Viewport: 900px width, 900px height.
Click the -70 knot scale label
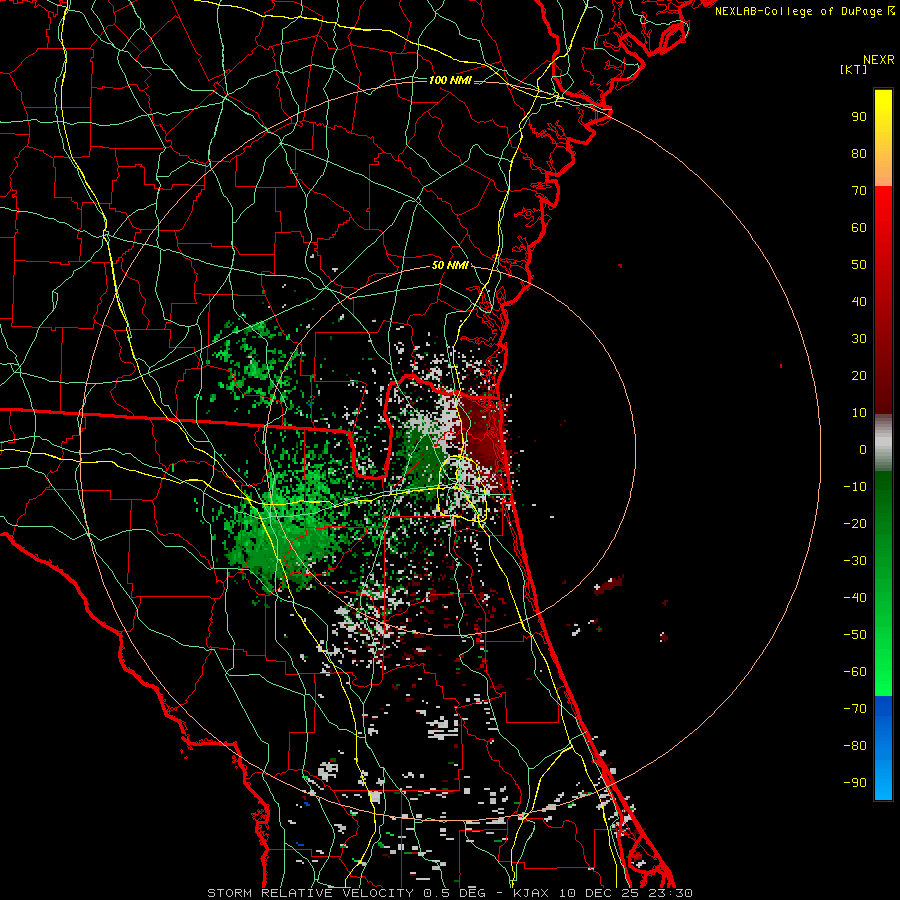click(x=855, y=709)
